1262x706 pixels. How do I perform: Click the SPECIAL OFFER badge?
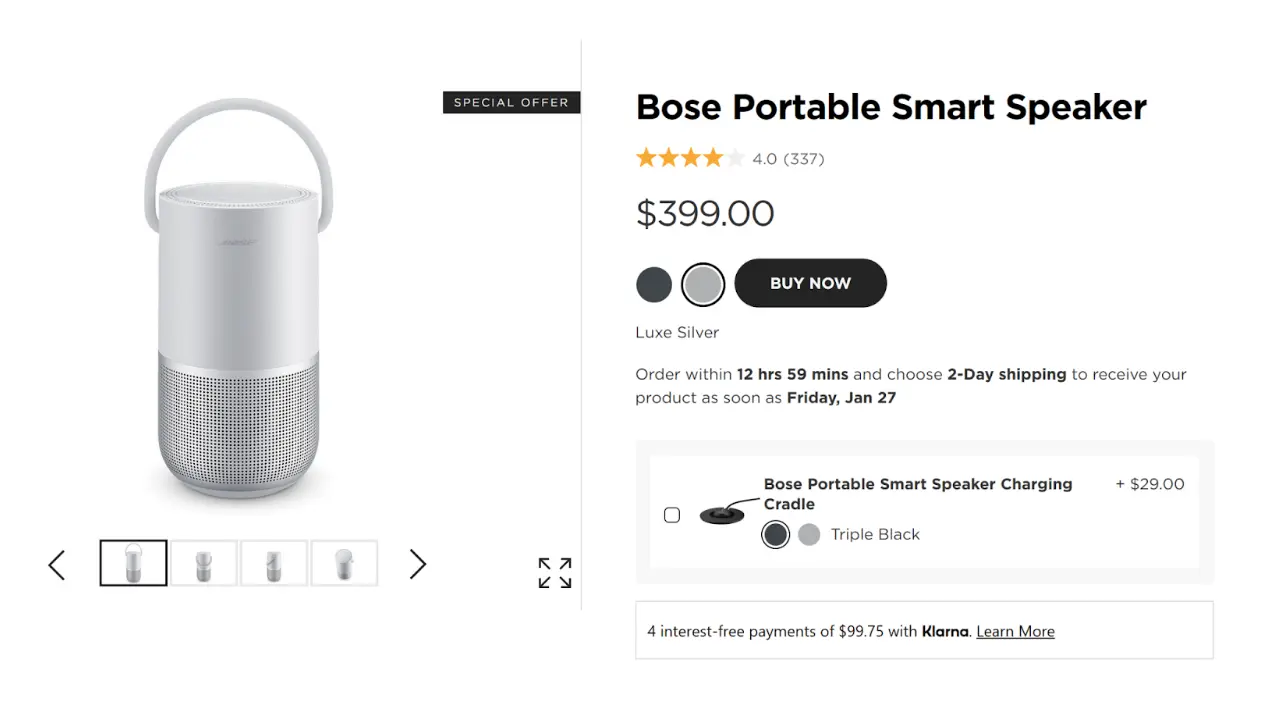point(511,102)
